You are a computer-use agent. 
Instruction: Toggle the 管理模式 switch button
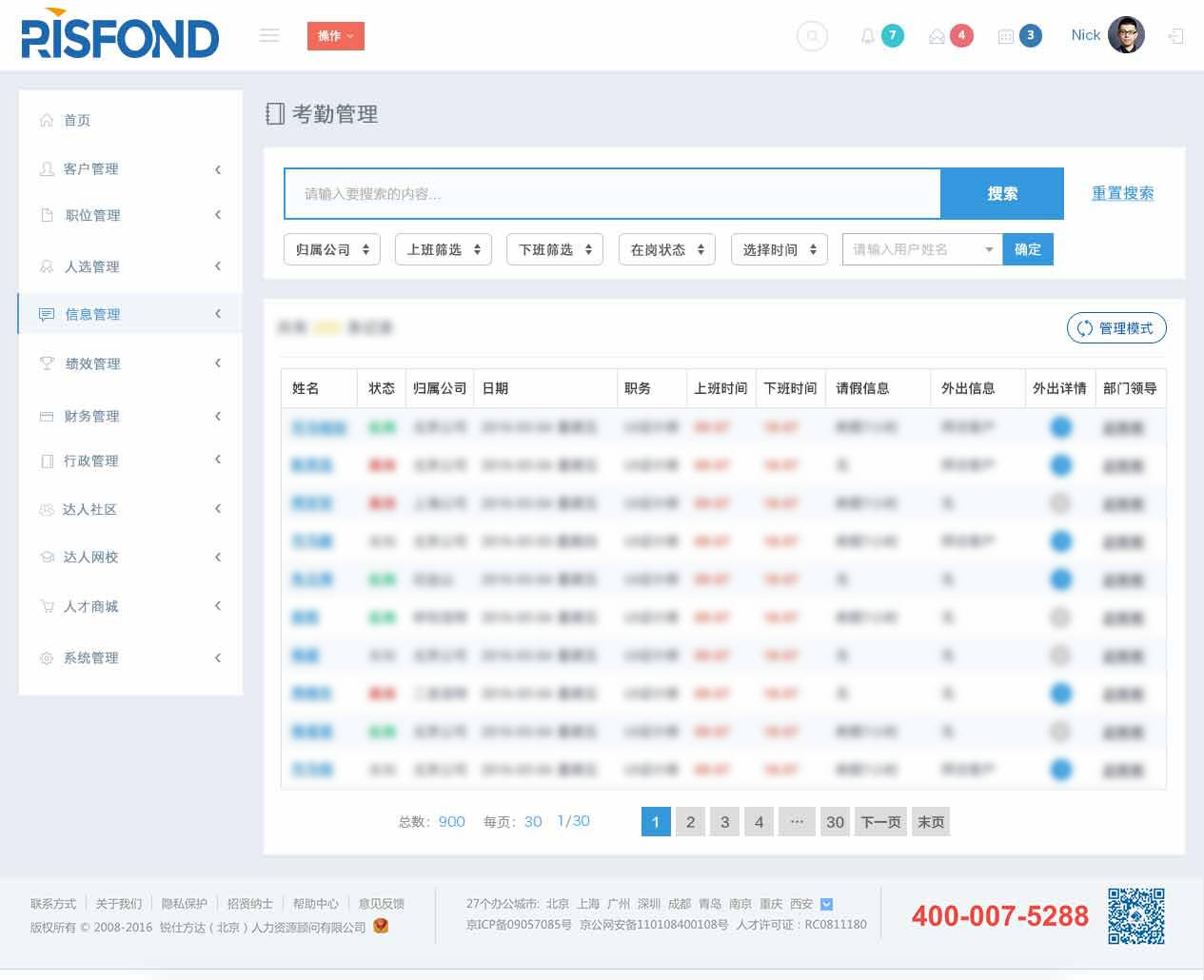(x=1115, y=328)
